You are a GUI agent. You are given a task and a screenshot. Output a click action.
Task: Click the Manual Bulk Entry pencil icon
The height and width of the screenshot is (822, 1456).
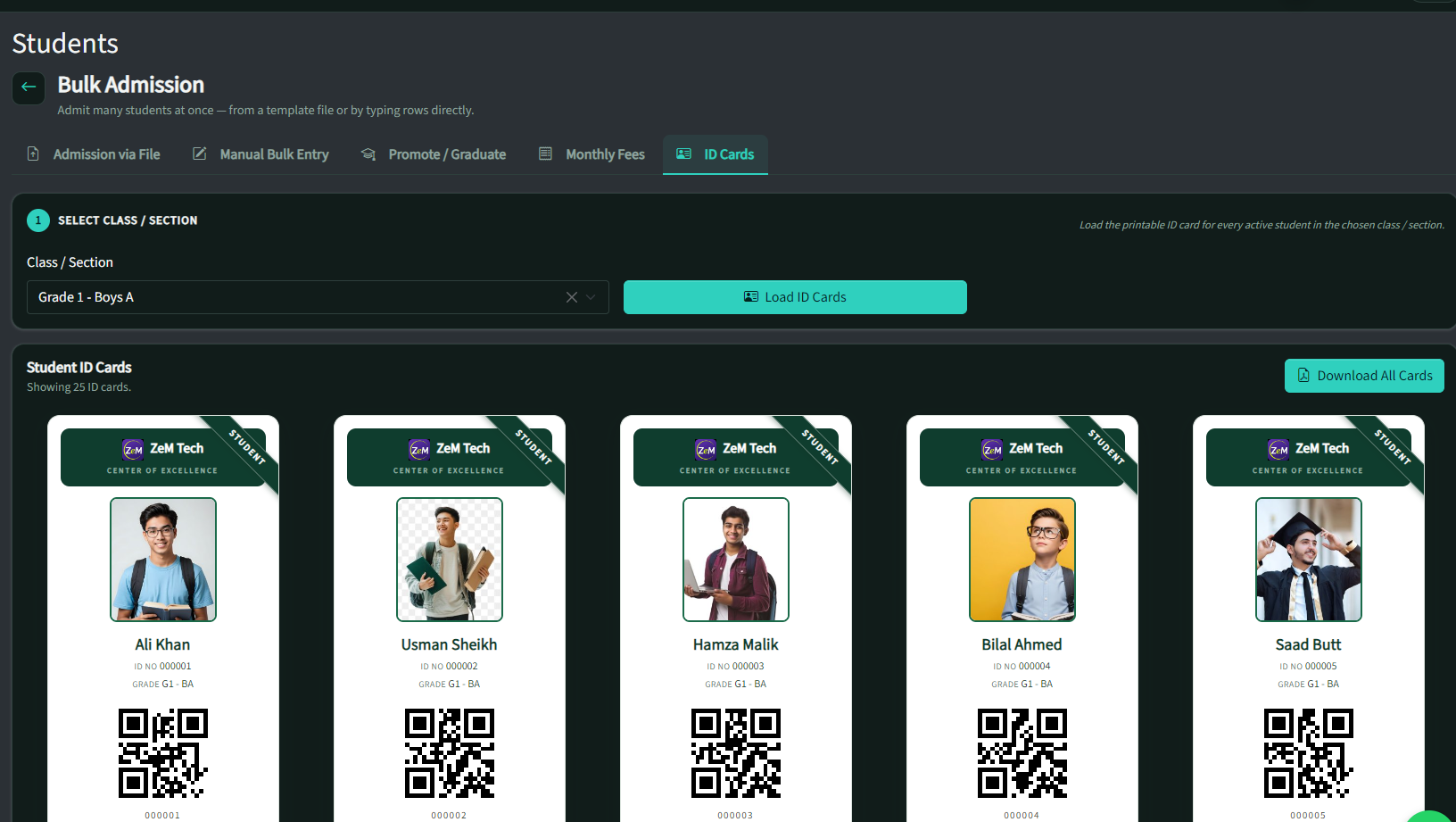pyautogui.click(x=200, y=154)
